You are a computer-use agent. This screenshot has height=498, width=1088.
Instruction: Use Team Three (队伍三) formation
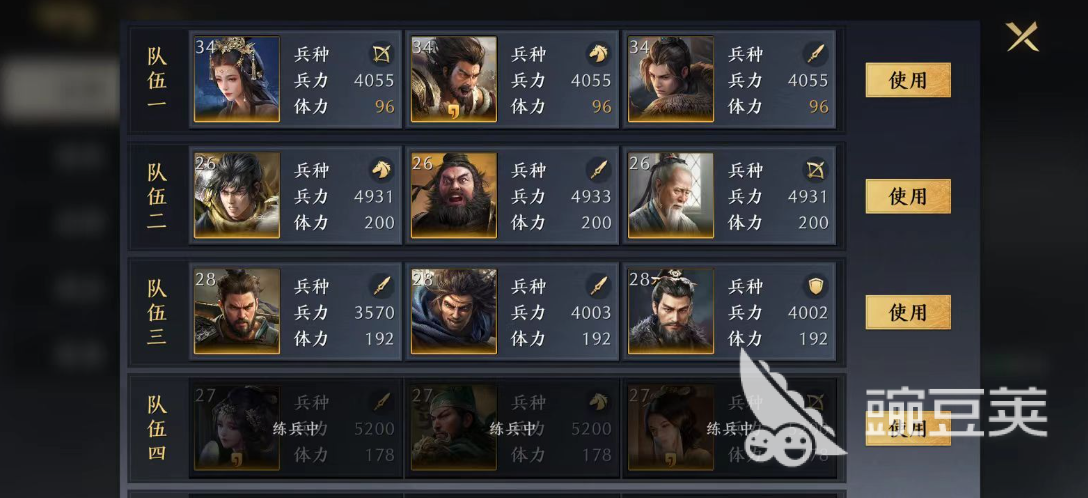[908, 312]
